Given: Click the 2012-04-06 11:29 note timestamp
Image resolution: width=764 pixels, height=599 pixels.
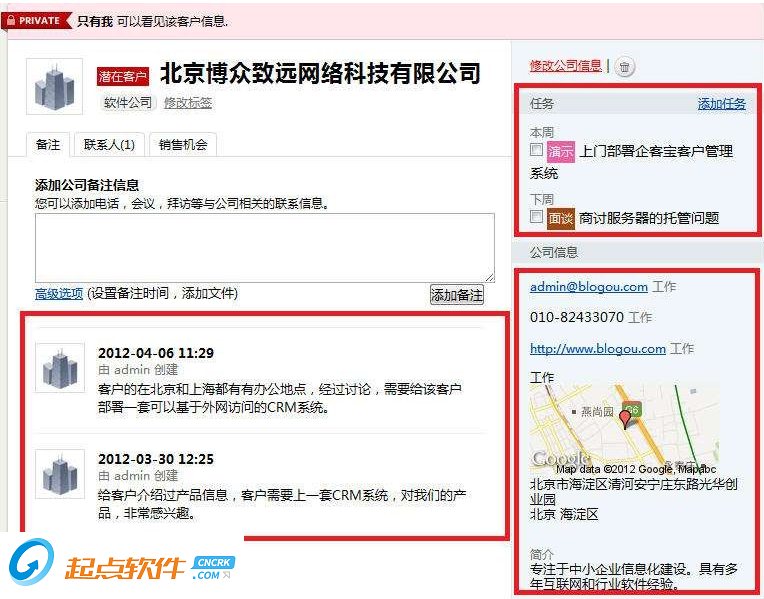Looking at the screenshot, I should click(x=156, y=353).
